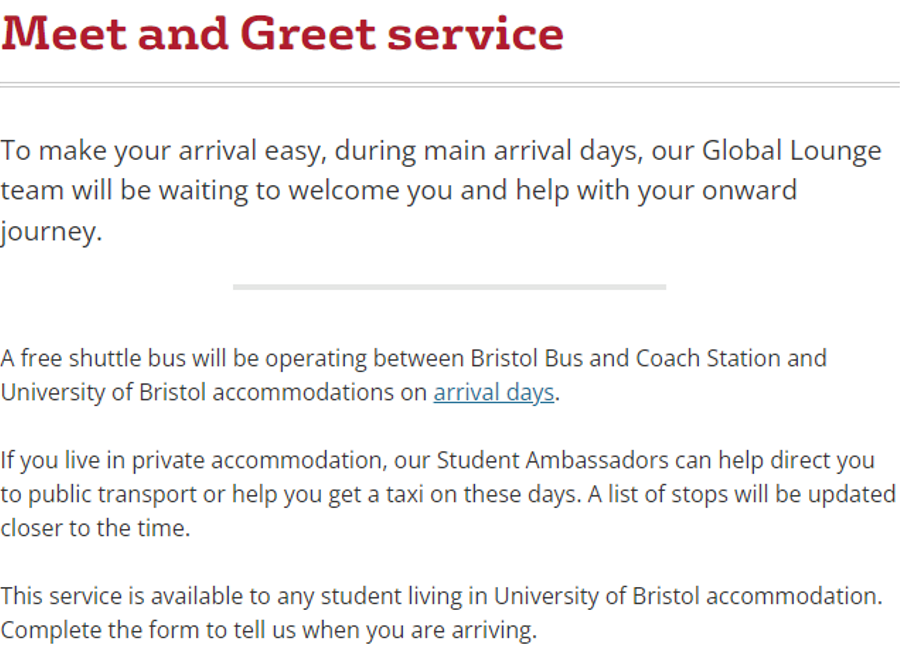The height and width of the screenshot is (646, 900).
Task: Click the 'closer to the time.' line
Action: 95,528
